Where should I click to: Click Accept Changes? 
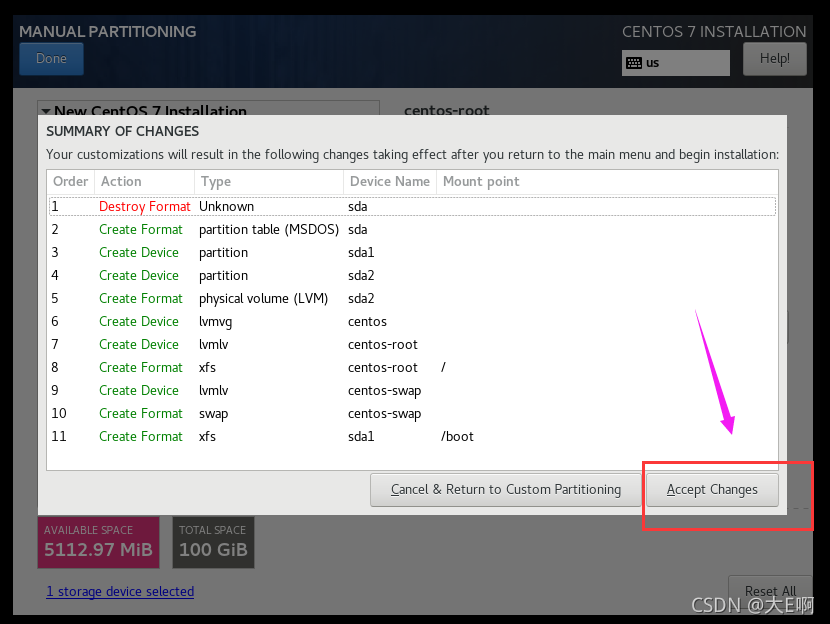711,489
